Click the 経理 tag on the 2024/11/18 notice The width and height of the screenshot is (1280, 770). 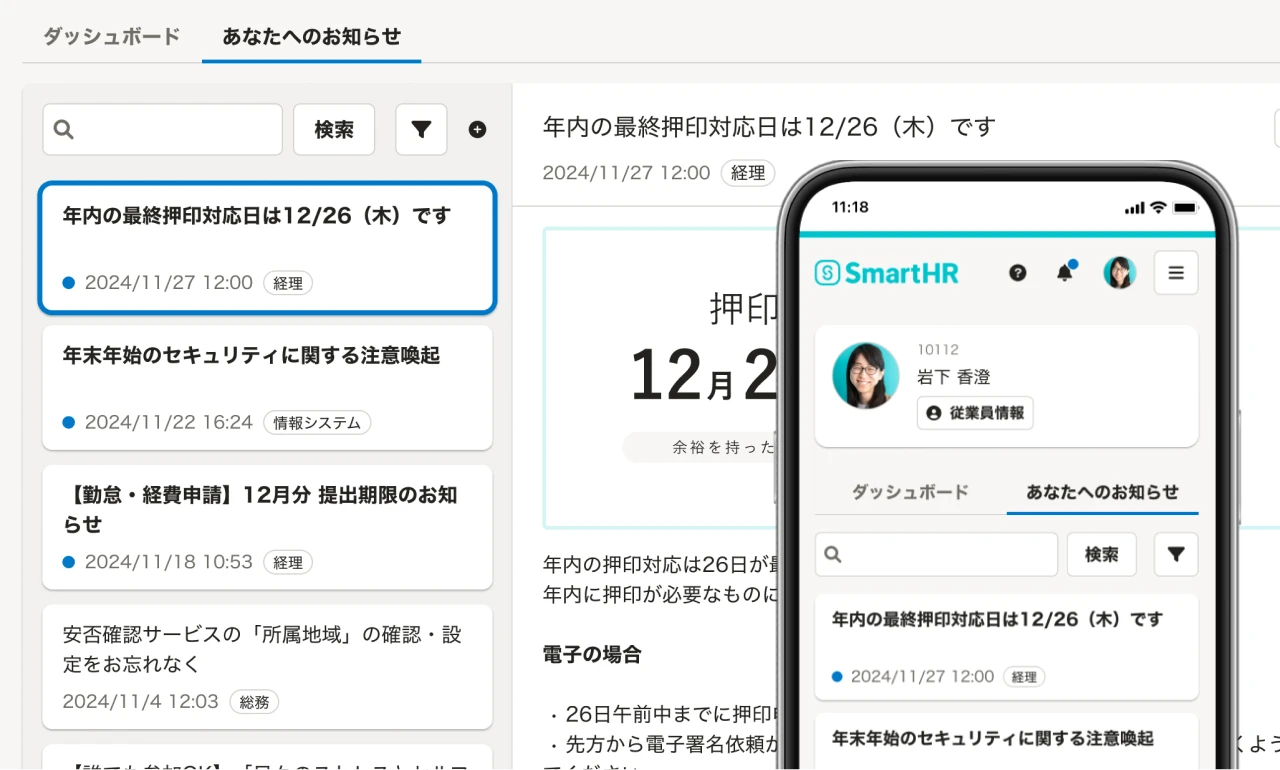click(x=288, y=562)
